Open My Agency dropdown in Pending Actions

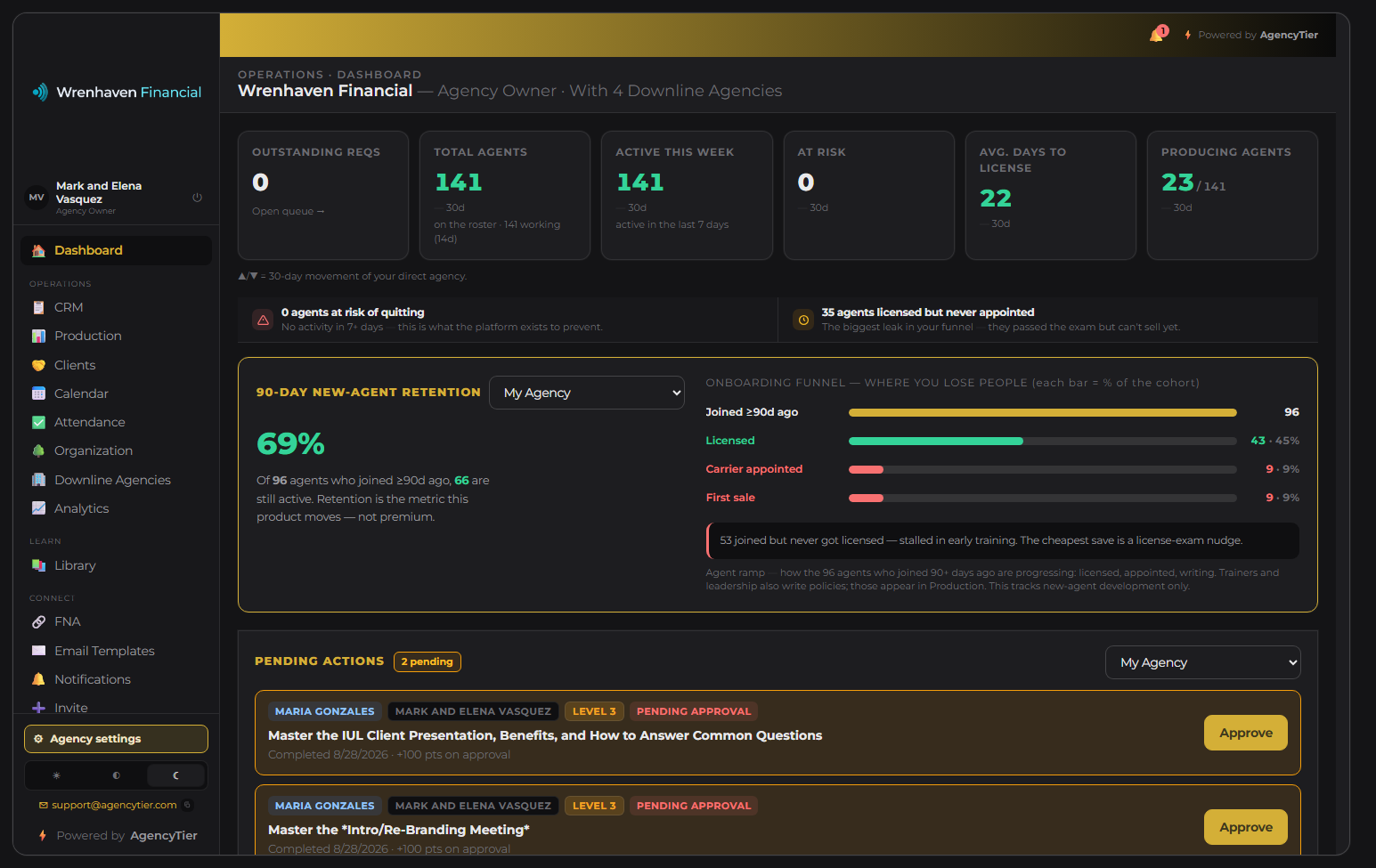1203,662
